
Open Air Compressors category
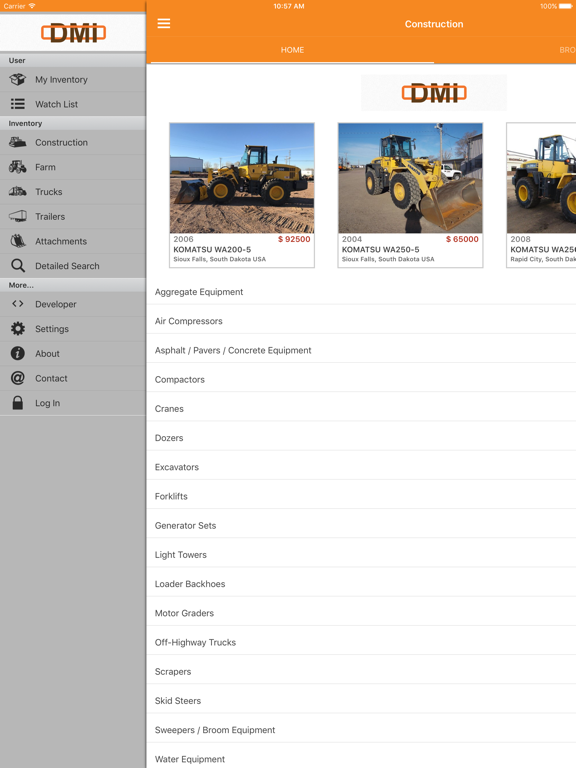pyautogui.click(x=361, y=321)
